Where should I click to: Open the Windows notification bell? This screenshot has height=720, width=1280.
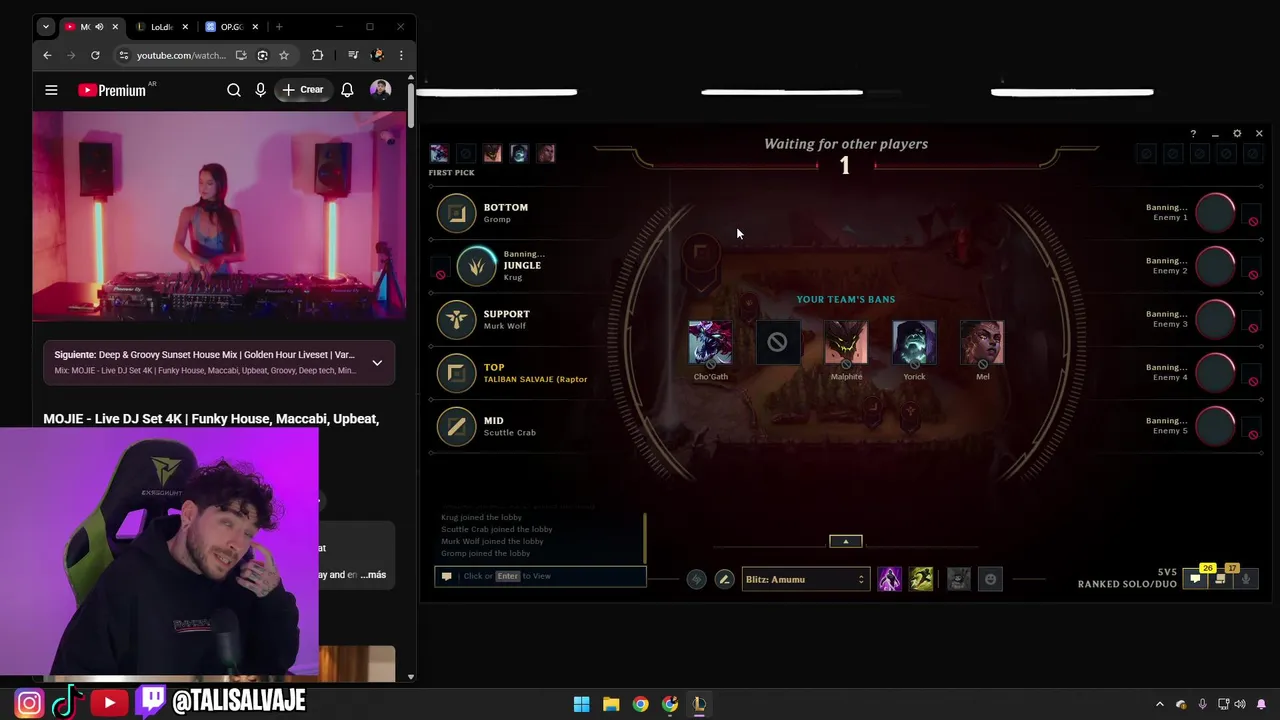tap(1262, 704)
